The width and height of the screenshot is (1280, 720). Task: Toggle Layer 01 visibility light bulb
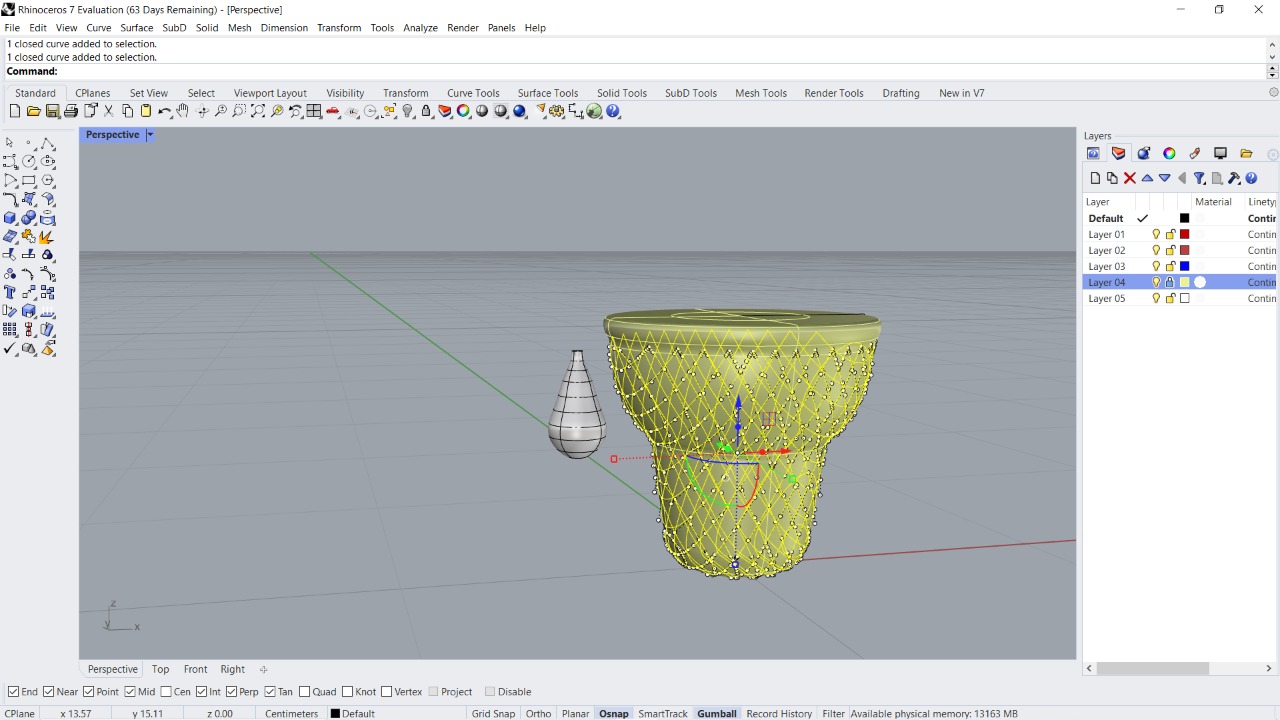(1156, 234)
